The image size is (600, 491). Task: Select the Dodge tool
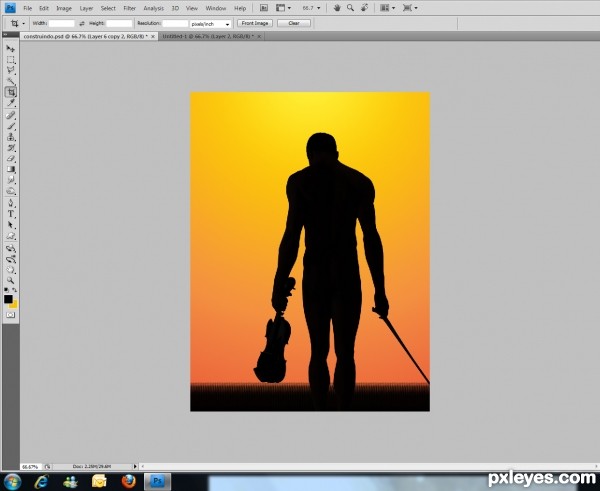tap(10, 191)
